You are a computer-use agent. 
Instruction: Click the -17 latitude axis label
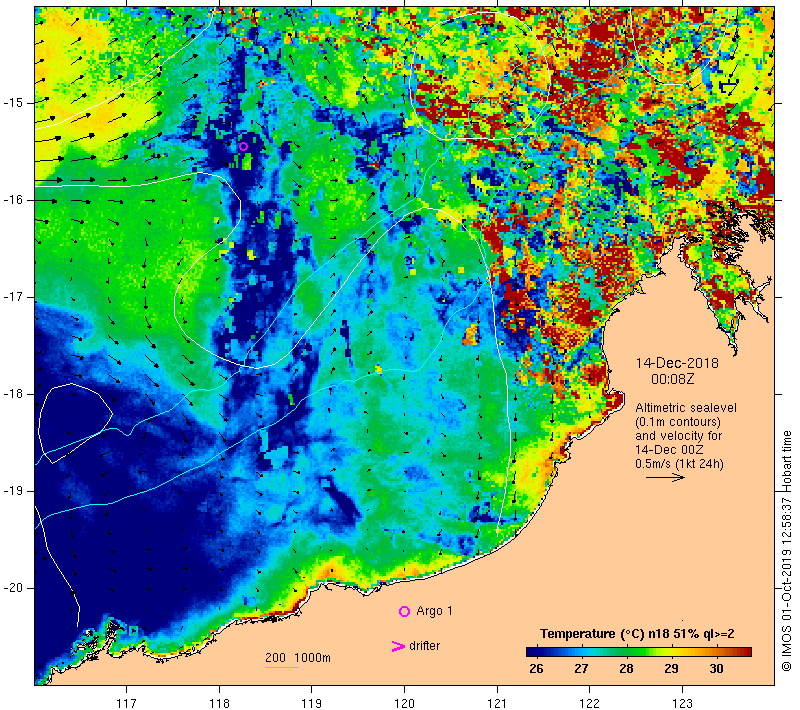pos(12,297)
